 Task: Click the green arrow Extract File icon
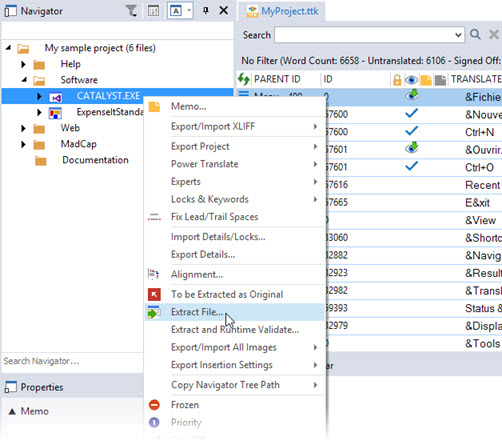pos(154,312)
